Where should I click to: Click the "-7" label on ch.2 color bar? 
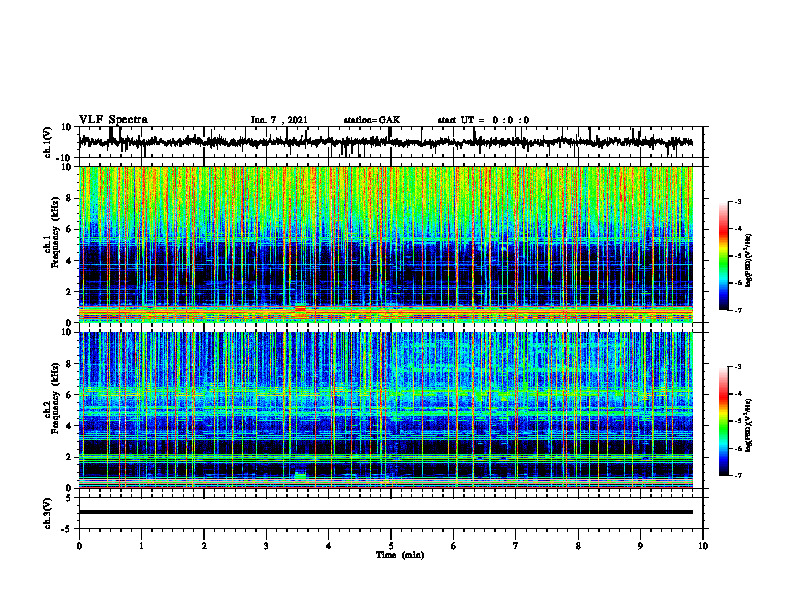(738, 476)
